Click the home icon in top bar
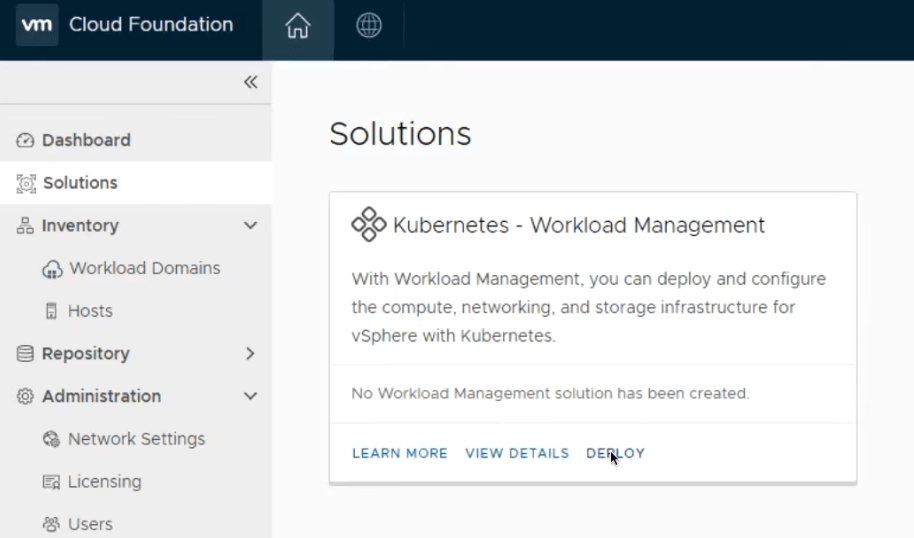914x538 pixels. (x=297, y=26)
